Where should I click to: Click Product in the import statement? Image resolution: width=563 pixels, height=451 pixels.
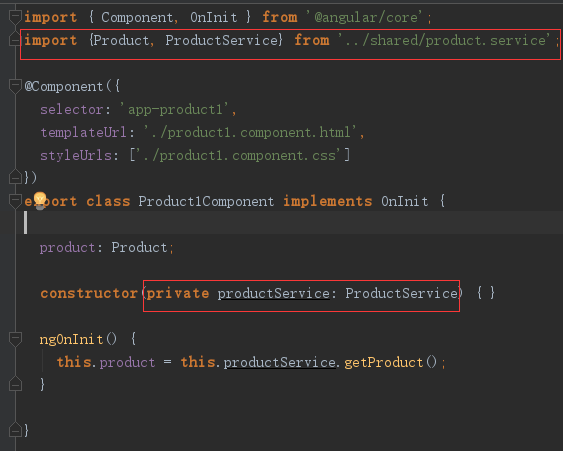tap(121, 40)
